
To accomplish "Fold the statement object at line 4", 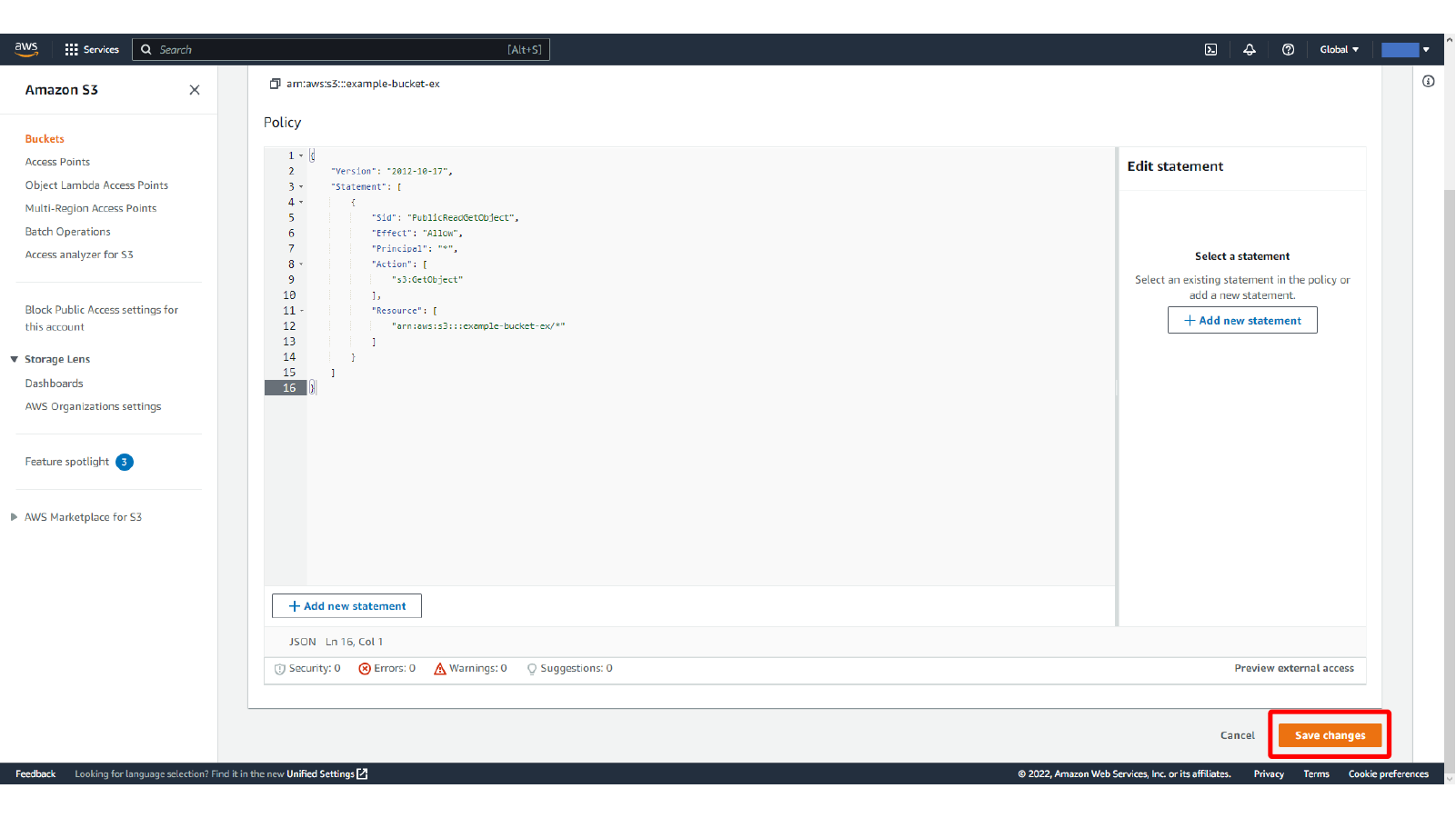I will pyautogui.click(x=302, y=202).
